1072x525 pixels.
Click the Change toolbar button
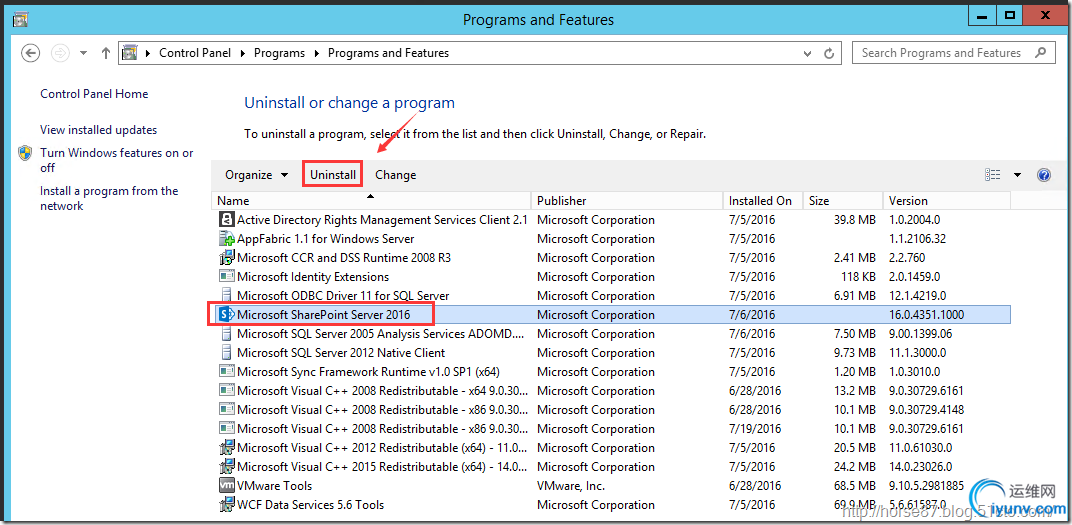point(395,175)
